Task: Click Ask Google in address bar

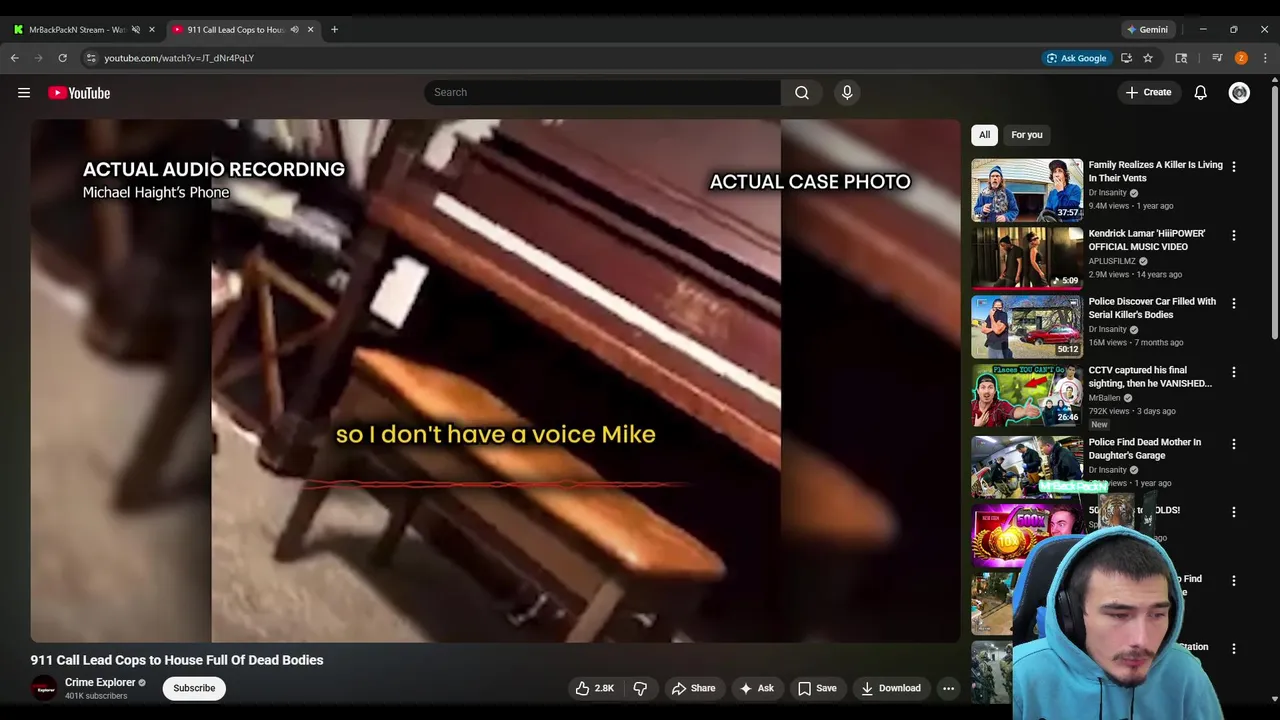Action: point(1076,58)
